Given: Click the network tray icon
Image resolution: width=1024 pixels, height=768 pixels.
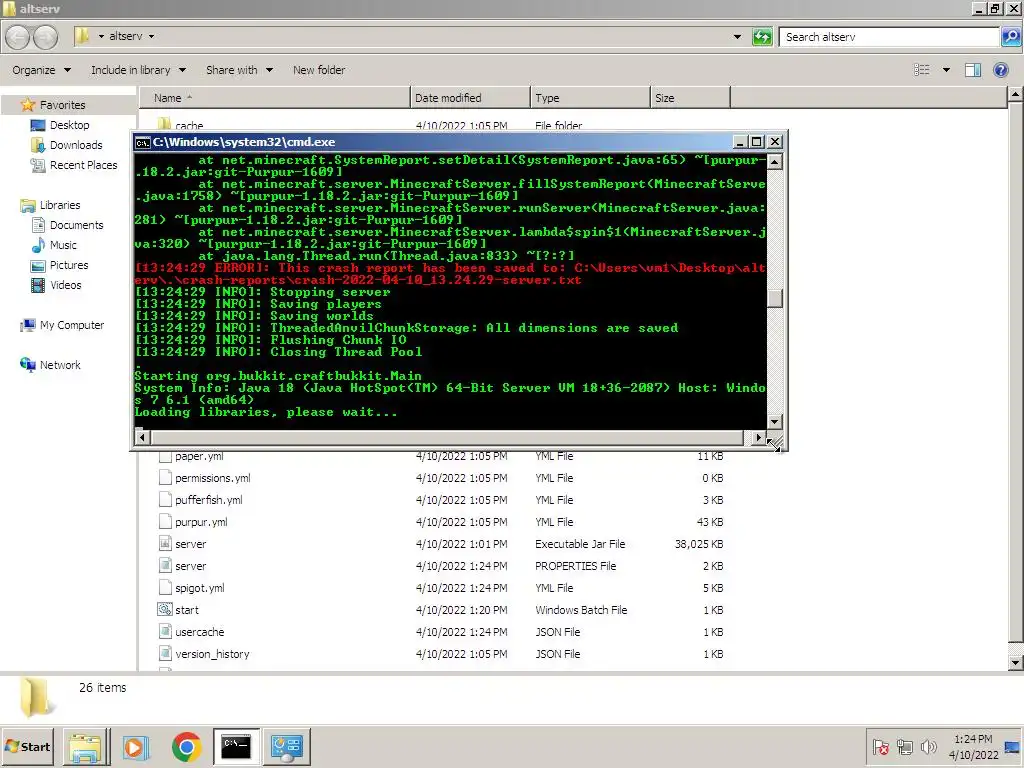Looking at the screenshot, I should click(904, 747).
